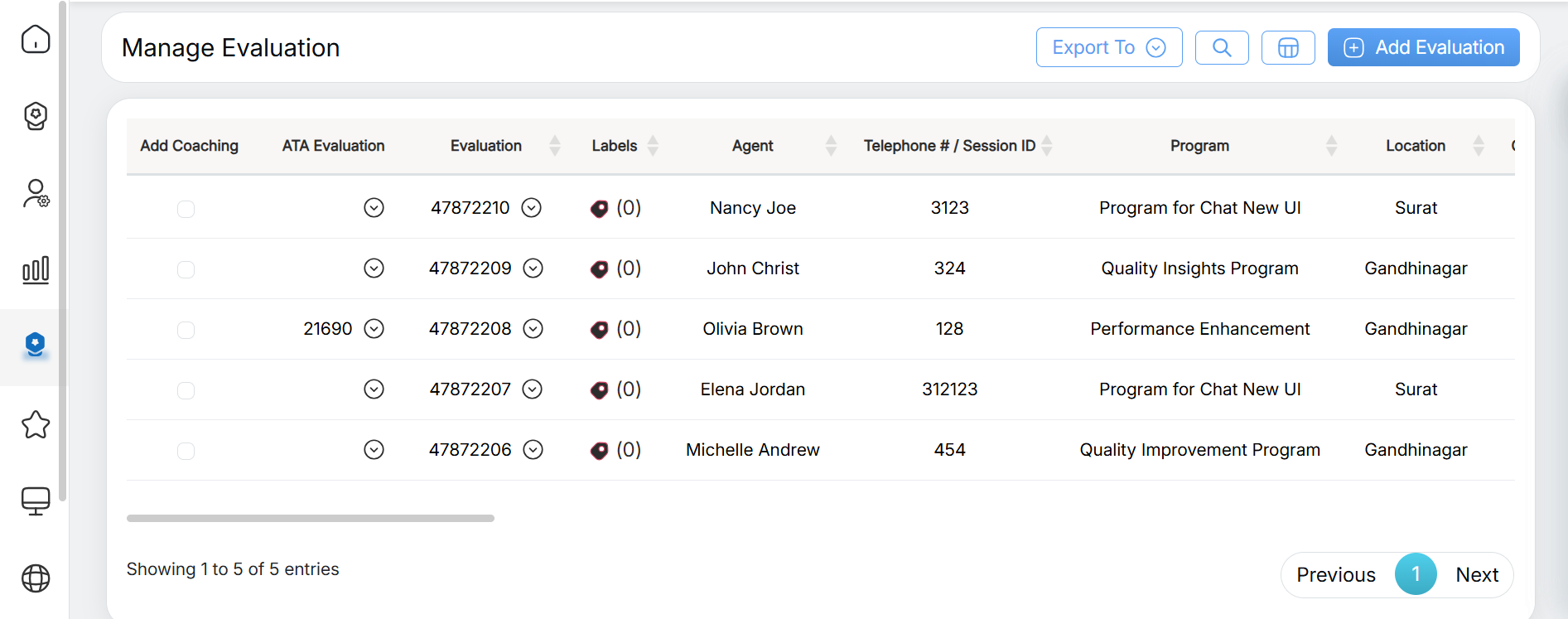Screen dimensions: 1568x619
Task: Click the star icon in sidebar
Action: pos(36,424)
